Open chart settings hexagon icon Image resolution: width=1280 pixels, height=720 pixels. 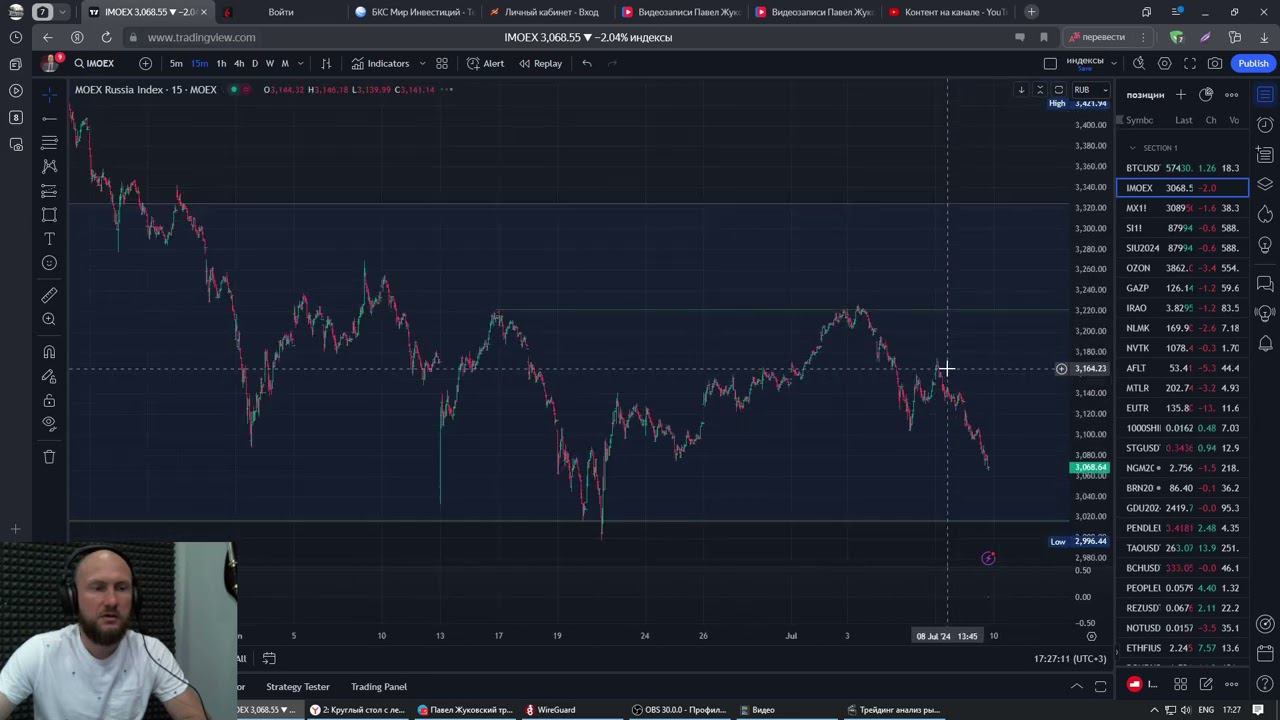pos(1164,63)
